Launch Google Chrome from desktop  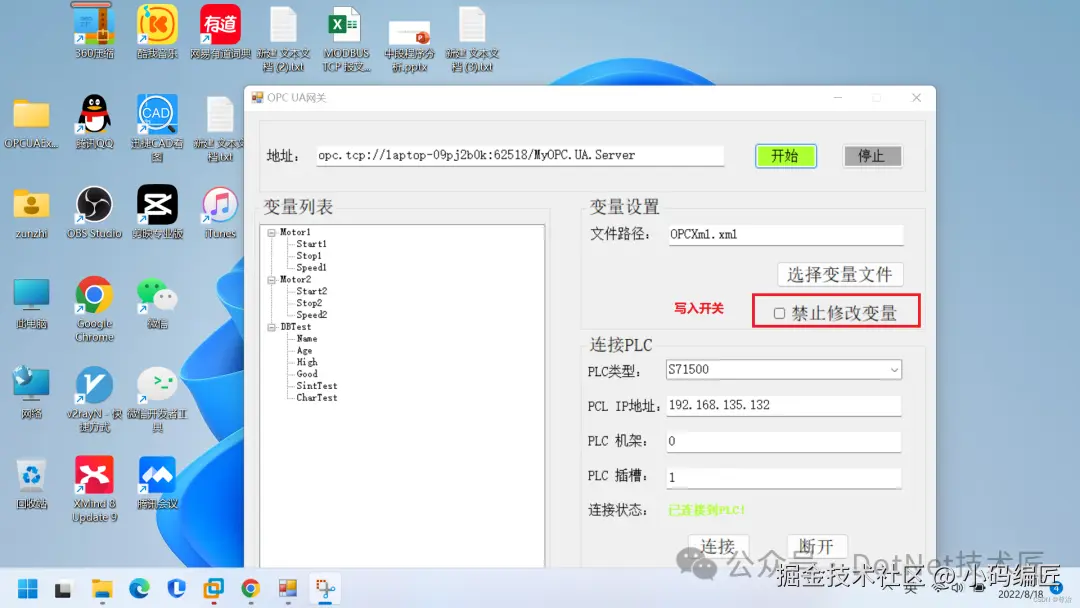pyautogui.click(x=94, y=308)
